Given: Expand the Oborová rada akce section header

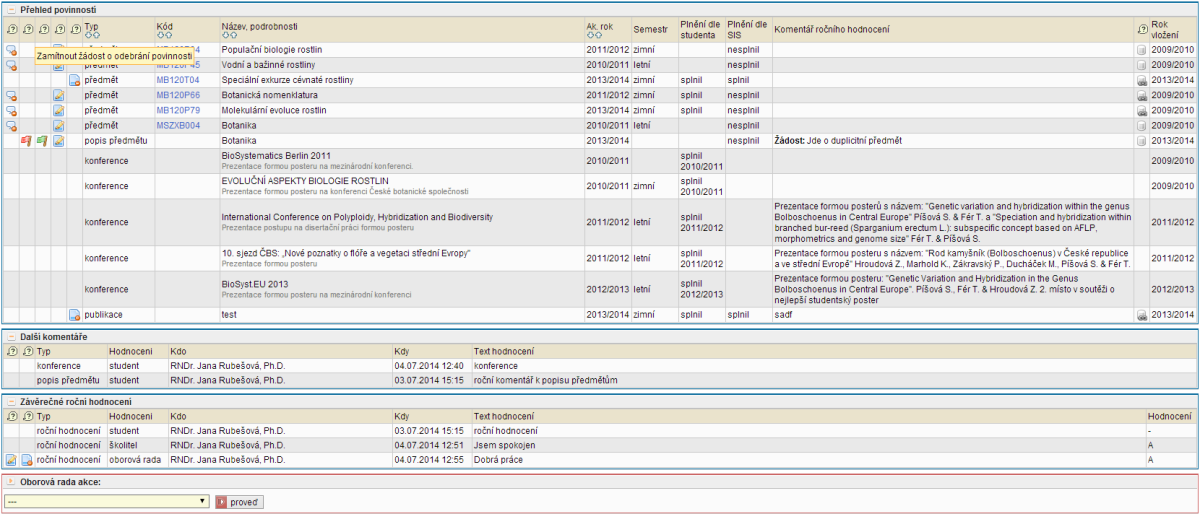Looking at the screenshot, I should [11, 482].
